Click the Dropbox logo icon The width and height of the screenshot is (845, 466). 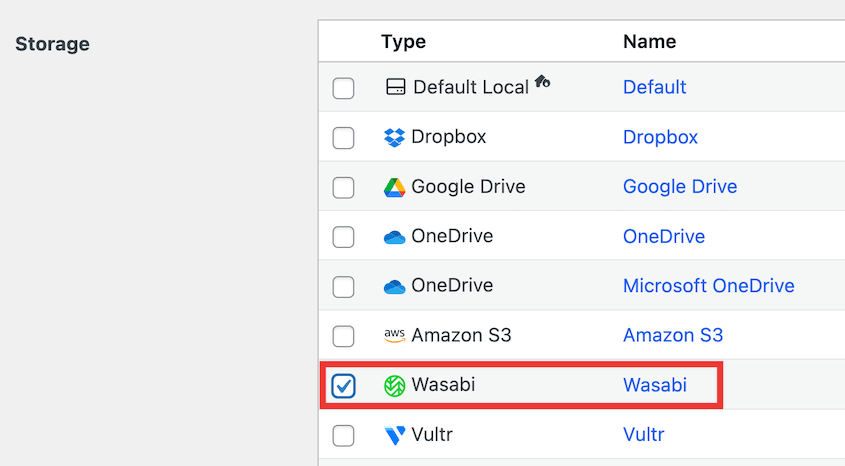coord(395,137)
